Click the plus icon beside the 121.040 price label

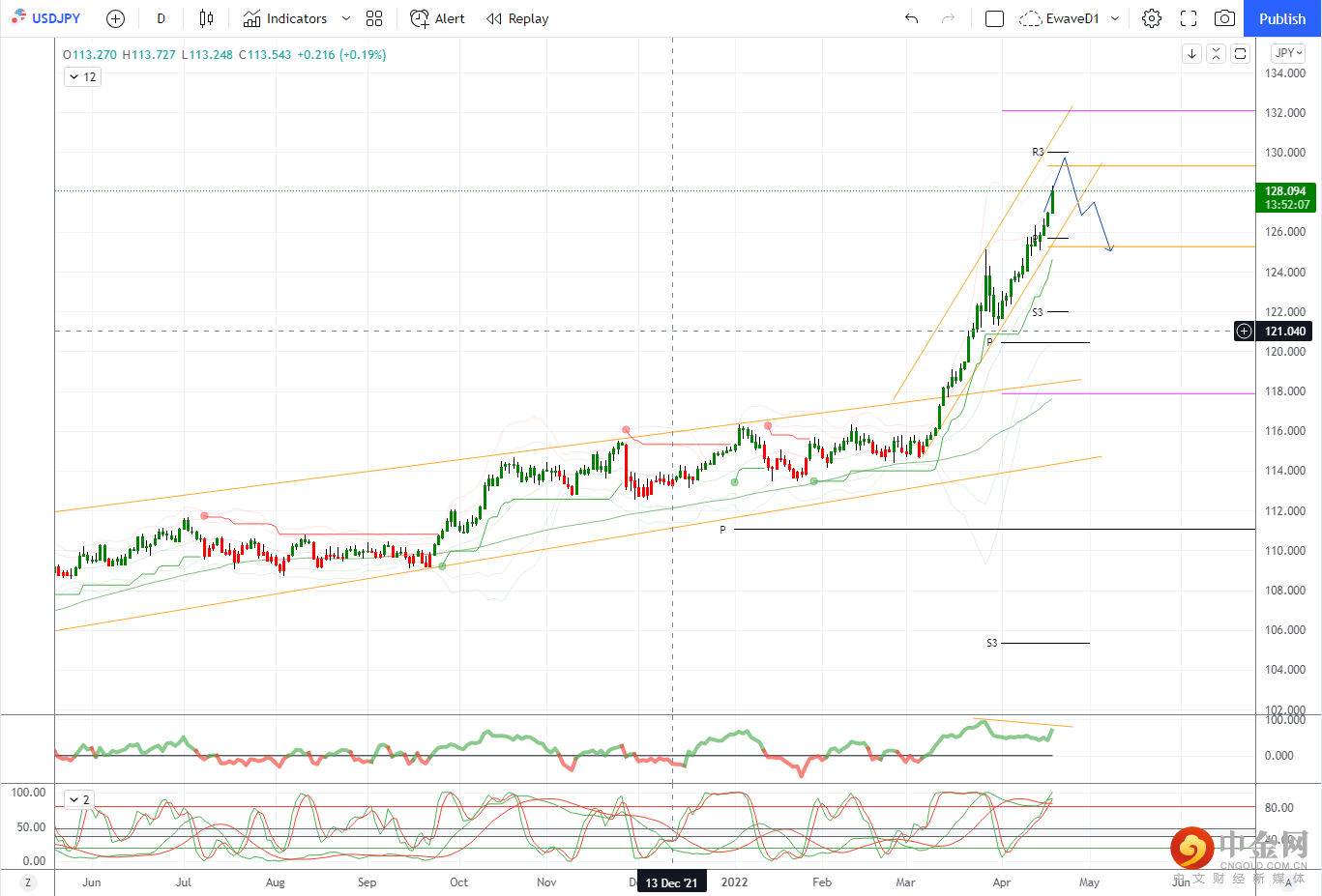(1244, 332)
